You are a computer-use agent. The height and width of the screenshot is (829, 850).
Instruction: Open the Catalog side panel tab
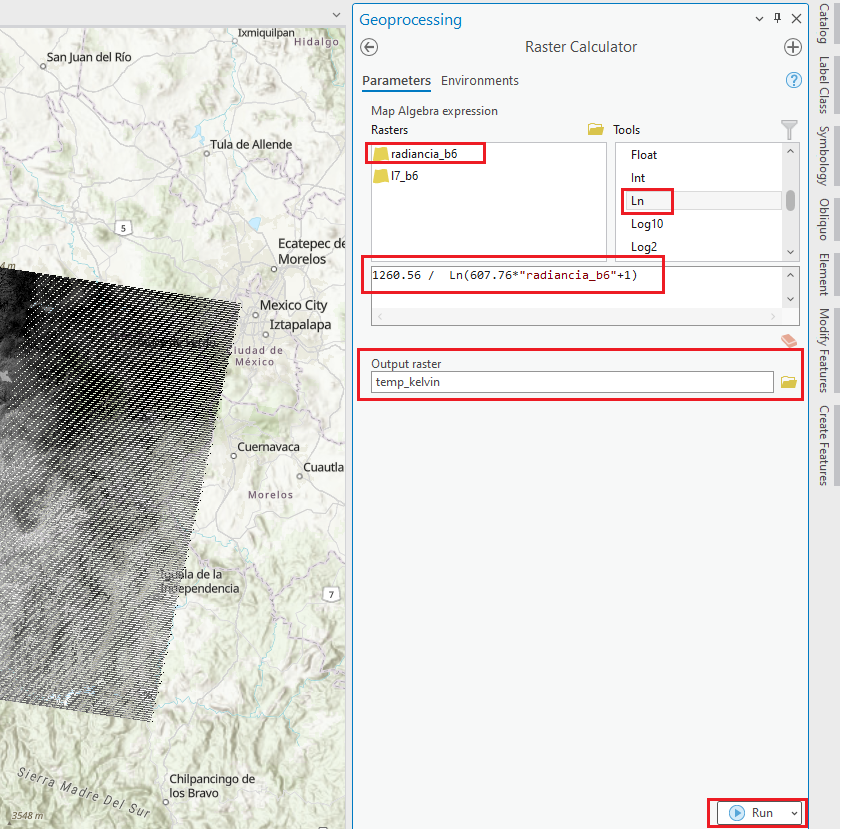[x=823, y=25]
